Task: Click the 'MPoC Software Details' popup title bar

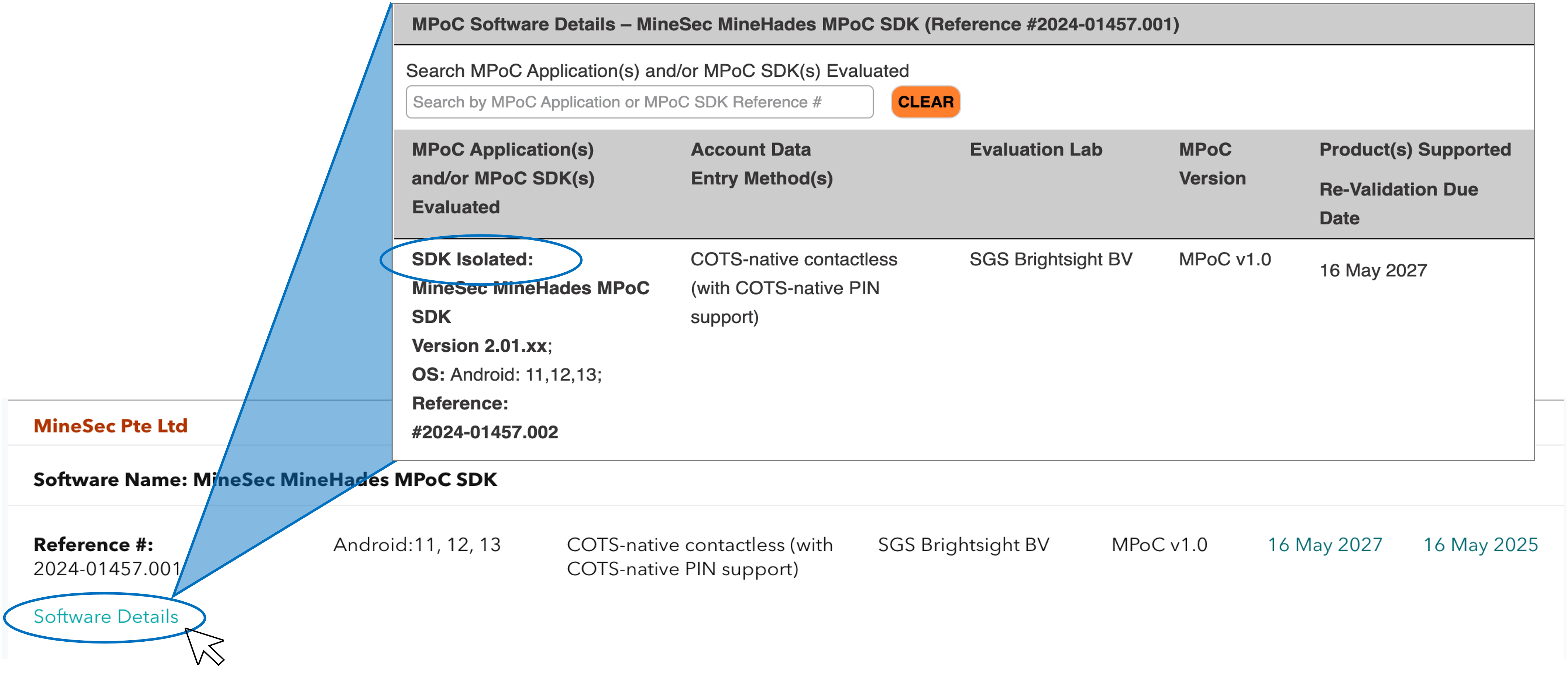Action: pos(964,24)
